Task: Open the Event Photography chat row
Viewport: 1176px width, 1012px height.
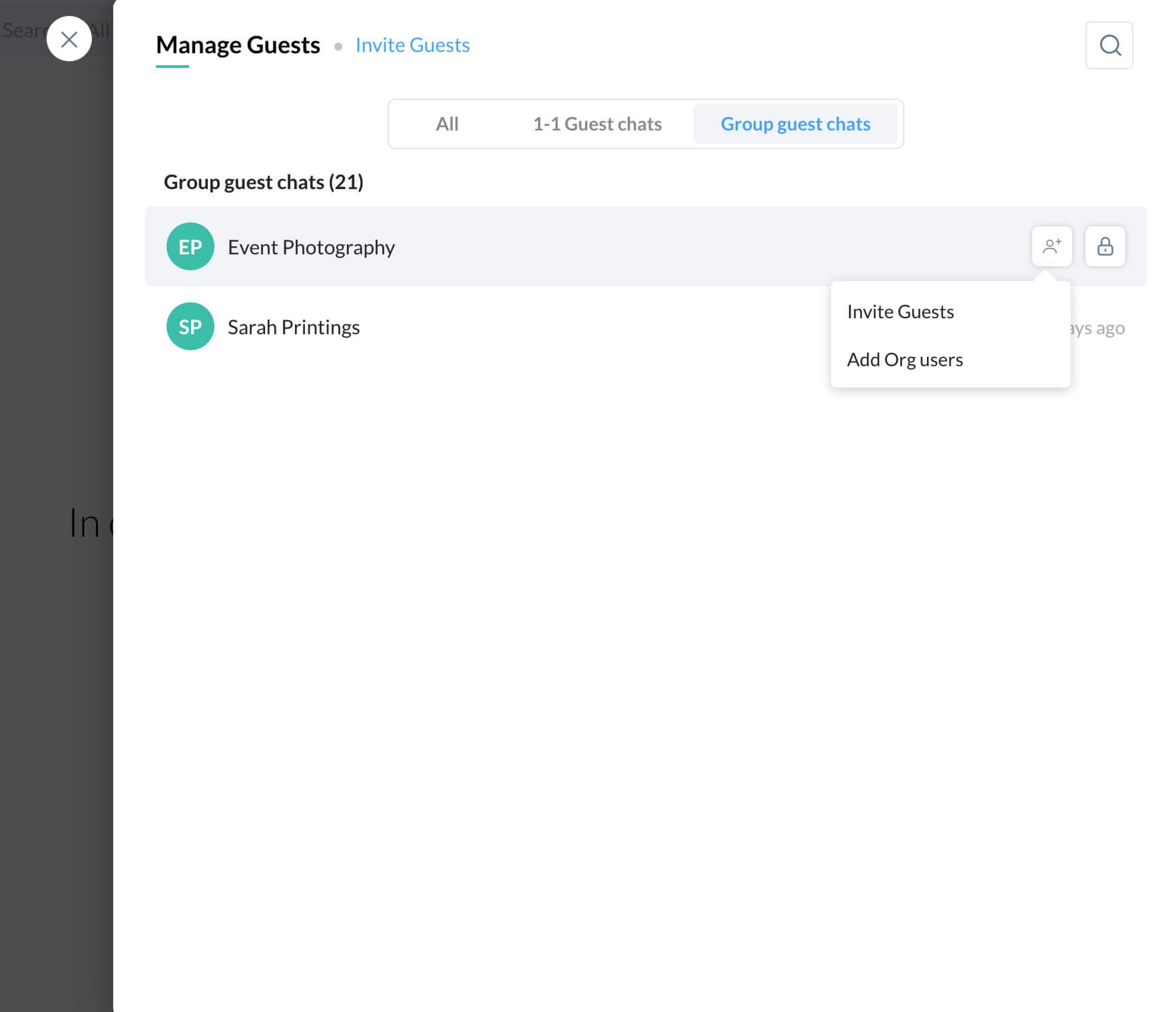Action: tap(624, 246)
